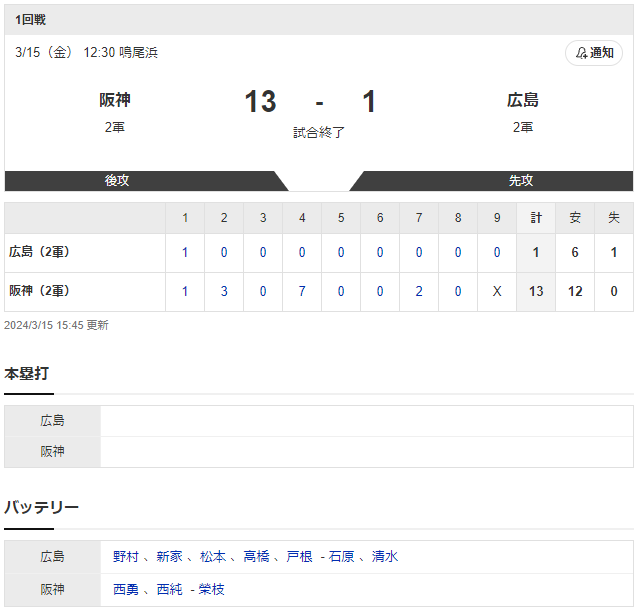Viewport: 640px width, 616px height.
Task: Open 阪神 2nd inning score of 3
Action: (x=225, y=292)
